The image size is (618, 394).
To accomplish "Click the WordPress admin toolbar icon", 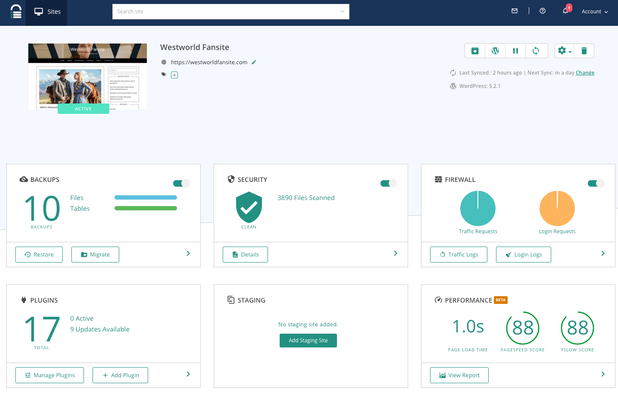I will [x=495, y=51].
